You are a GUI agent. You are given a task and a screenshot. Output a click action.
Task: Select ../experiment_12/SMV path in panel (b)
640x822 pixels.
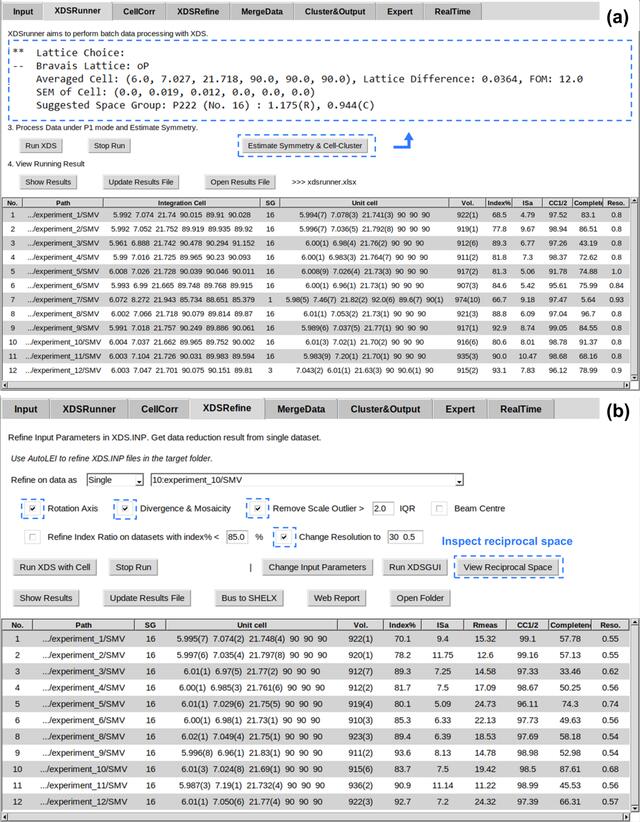tap(83, 802)
